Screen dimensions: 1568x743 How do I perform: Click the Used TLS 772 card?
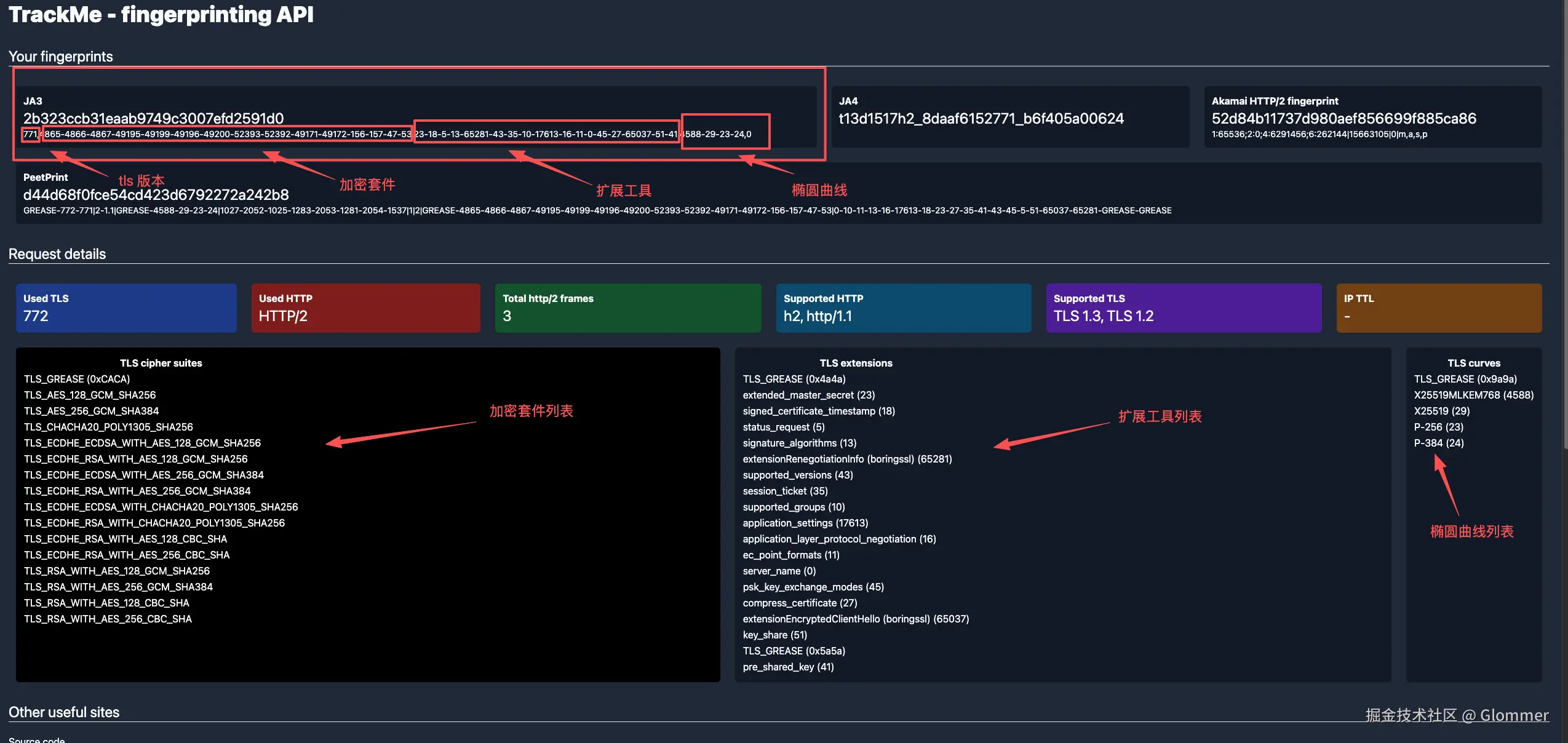126,308
